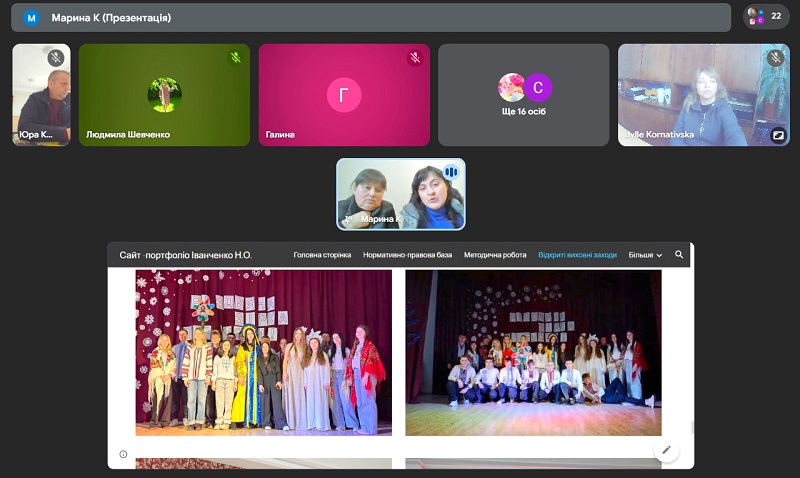
Task: Click the Сайт-портфоліо Іванченко Н.О. title
Action: point(185,255)
